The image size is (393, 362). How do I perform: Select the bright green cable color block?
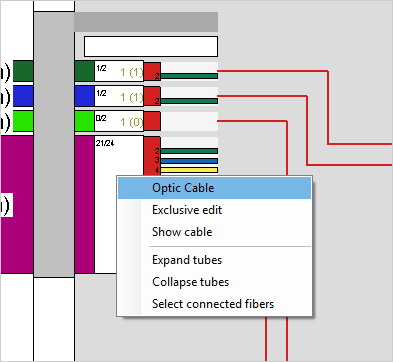click(84, 121)
